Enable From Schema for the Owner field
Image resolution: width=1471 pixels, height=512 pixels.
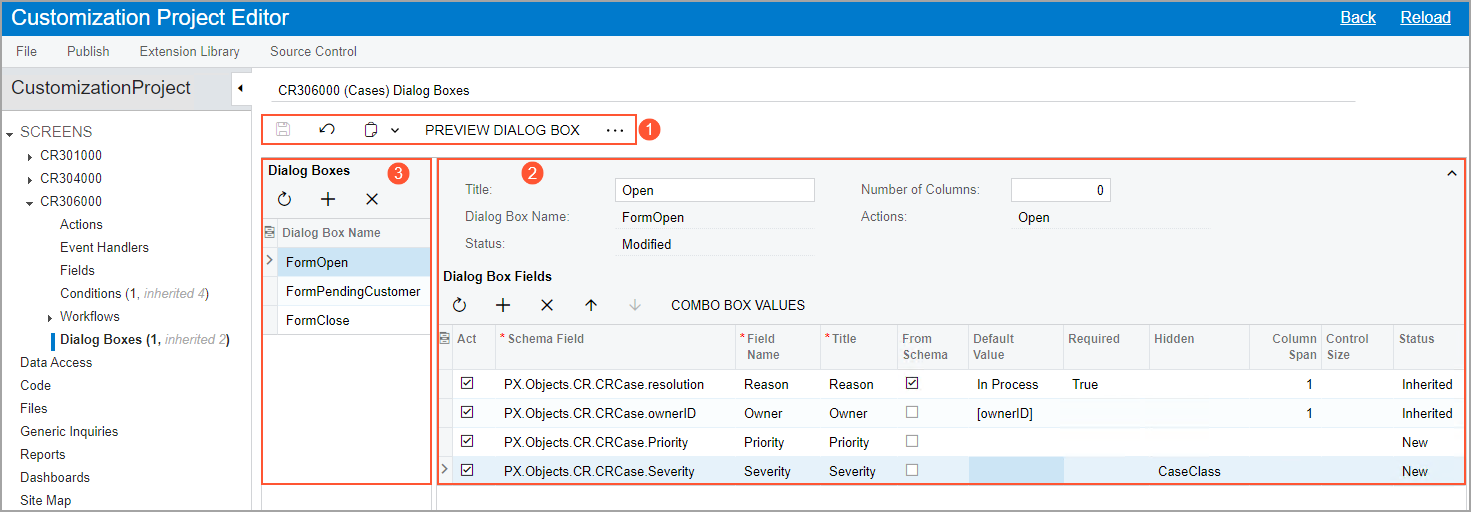[x=911, y=412]
